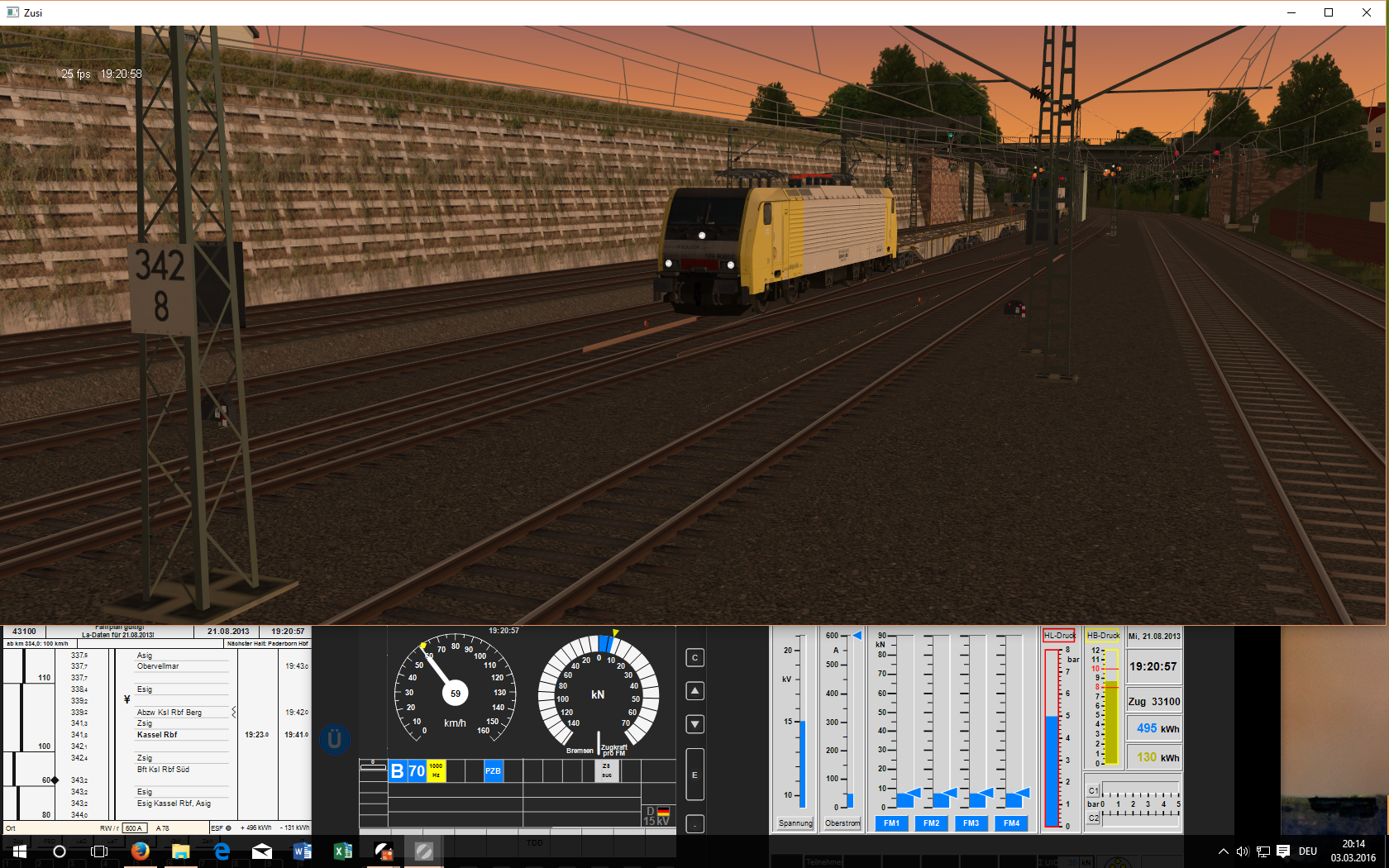Viewport: 1389px width, 868px height.
Task: Click the blue Ü indicator lamp
Action: [x=335, y=739]
